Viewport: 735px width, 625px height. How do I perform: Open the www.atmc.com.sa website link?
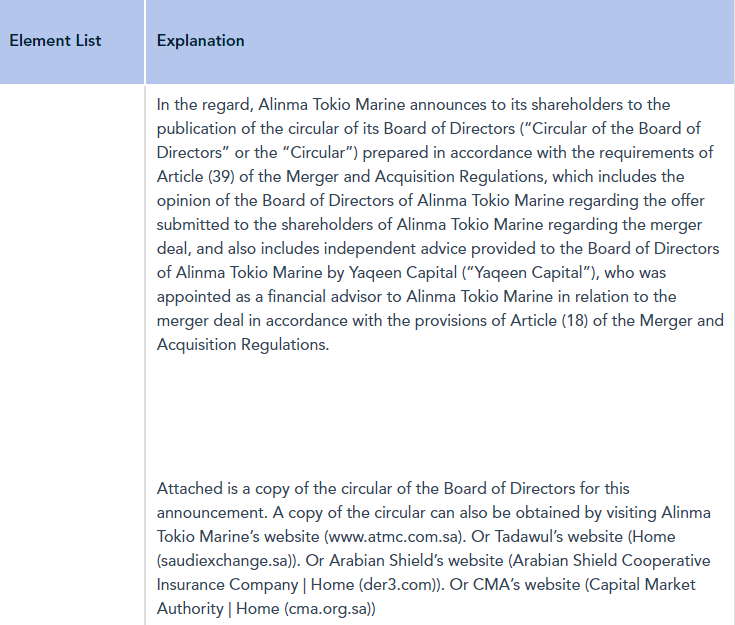click(x=393, y=536)
